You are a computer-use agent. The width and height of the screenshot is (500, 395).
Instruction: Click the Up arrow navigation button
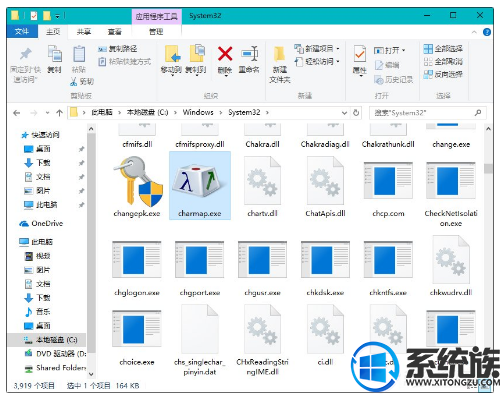(59, 113)
